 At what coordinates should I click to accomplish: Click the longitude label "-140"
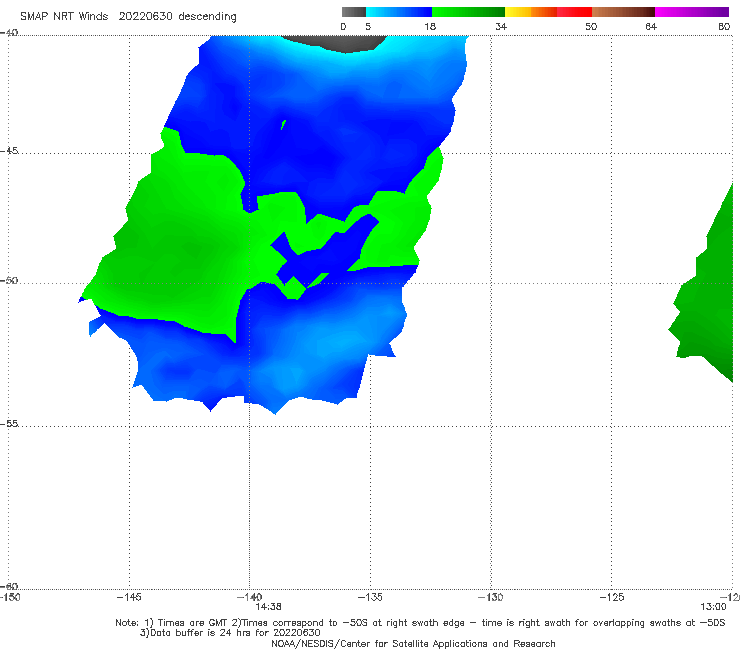(x=249, y=597)
